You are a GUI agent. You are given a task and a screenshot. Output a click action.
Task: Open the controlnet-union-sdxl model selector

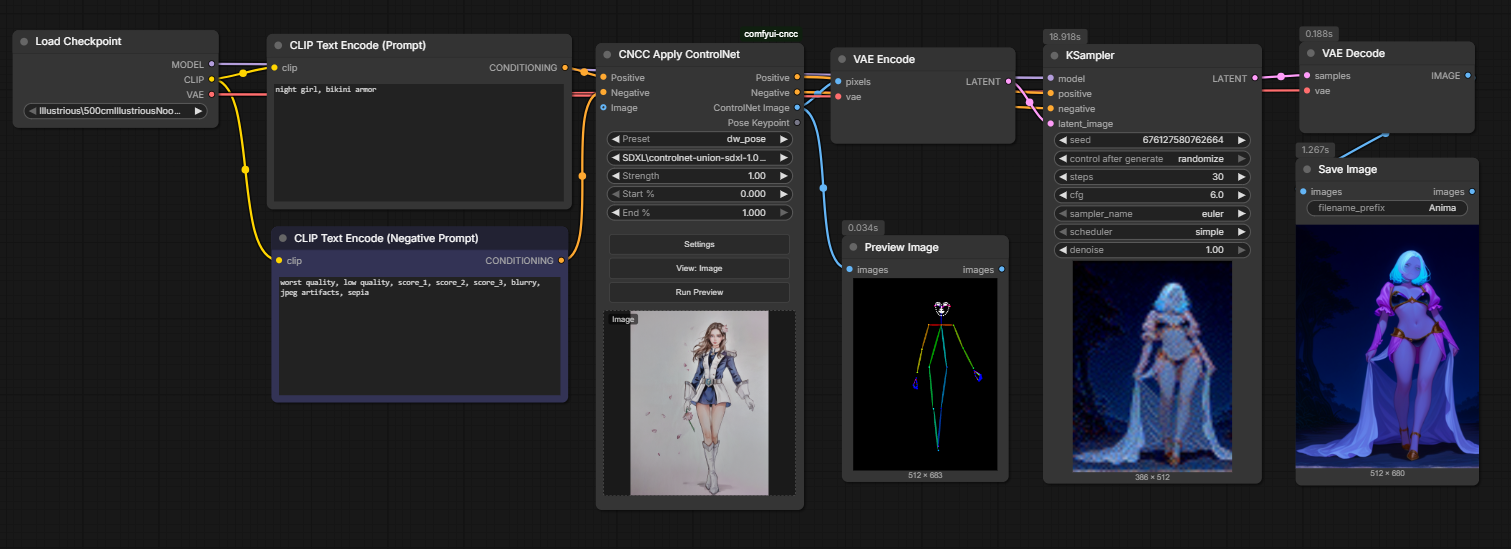pos(700,158)
